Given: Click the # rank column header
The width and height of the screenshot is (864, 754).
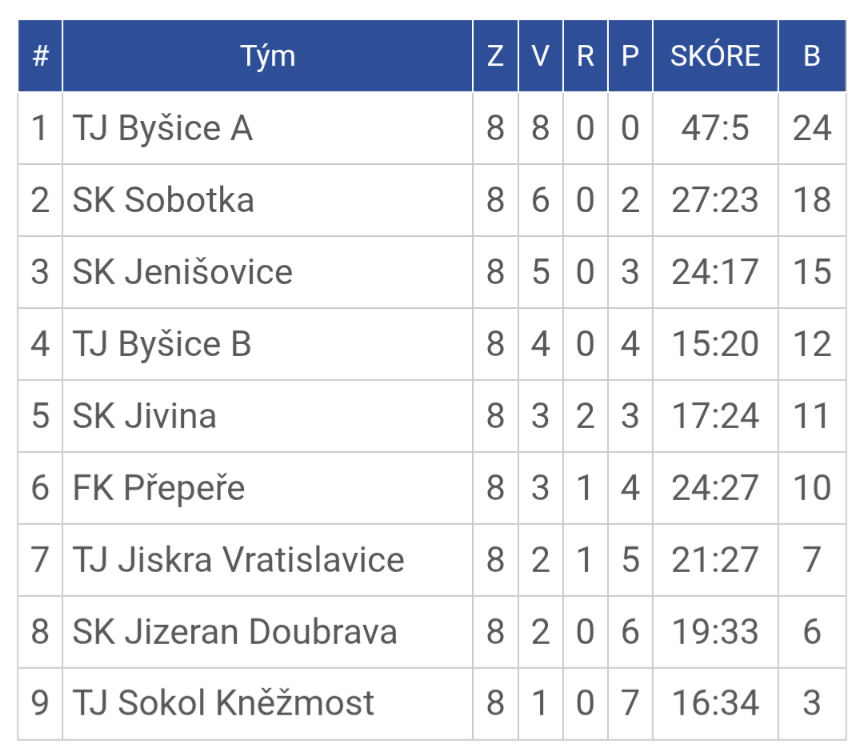Looking at the screenshot, I should 40,56.
